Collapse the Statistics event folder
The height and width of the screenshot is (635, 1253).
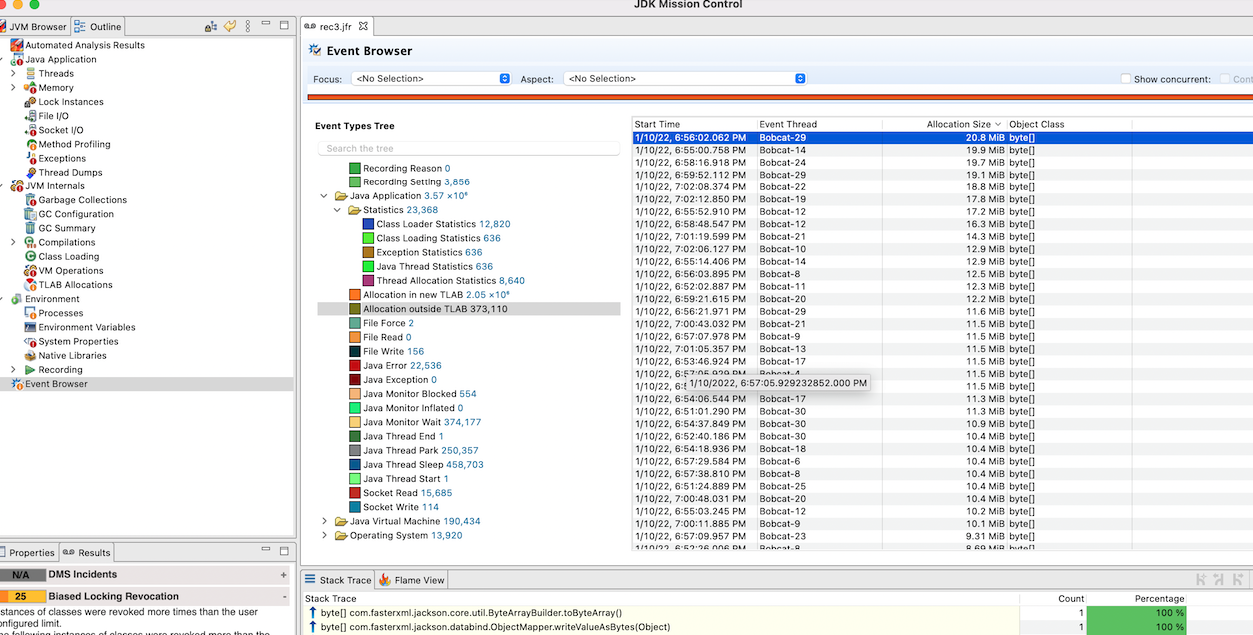338,210
